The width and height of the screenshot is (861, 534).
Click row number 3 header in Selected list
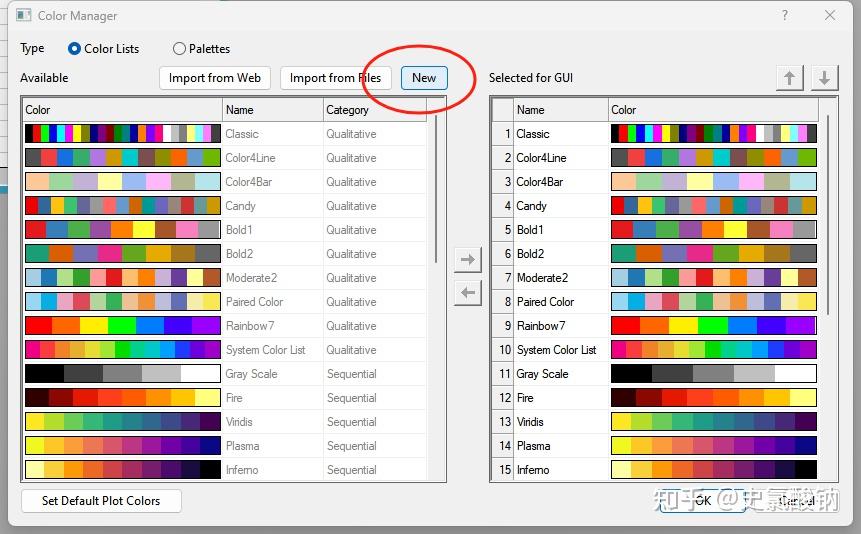(x=503, y=181)
